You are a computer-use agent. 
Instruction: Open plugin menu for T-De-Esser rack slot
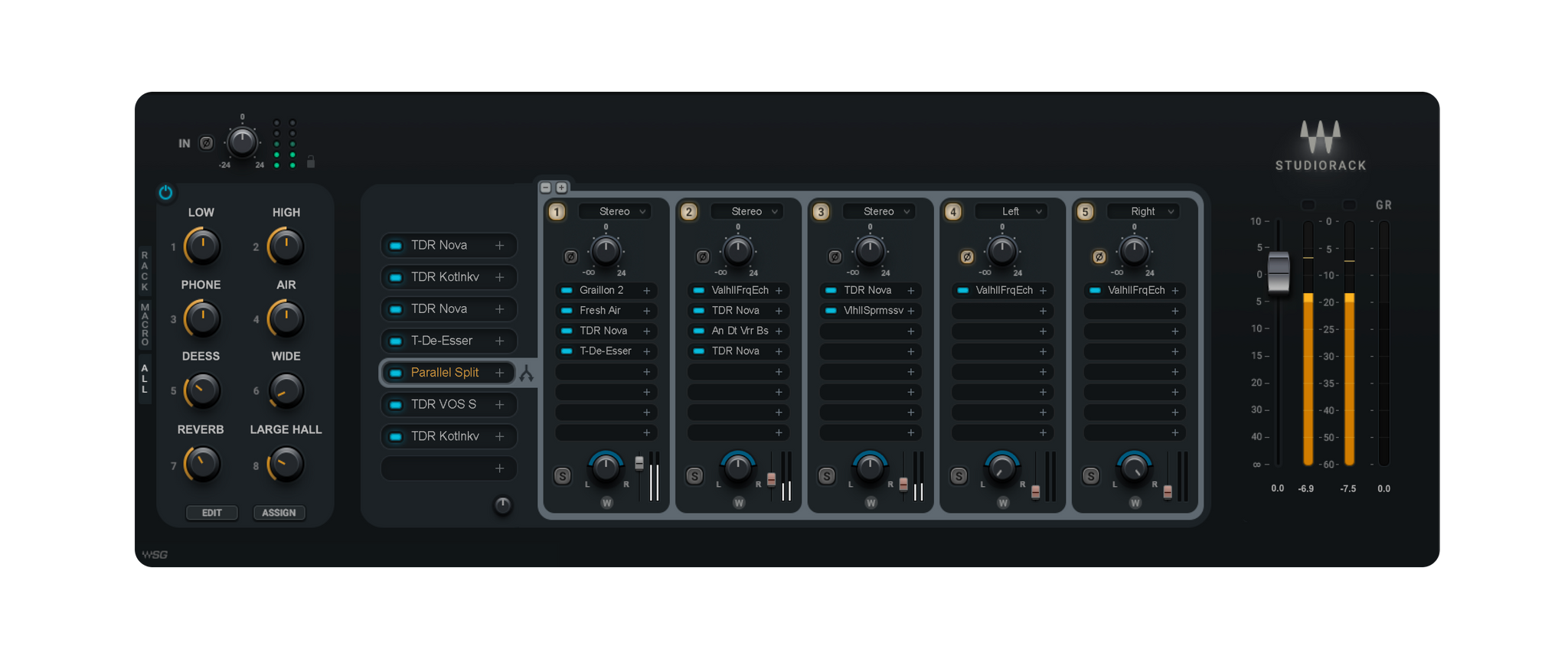pos(500,341)
